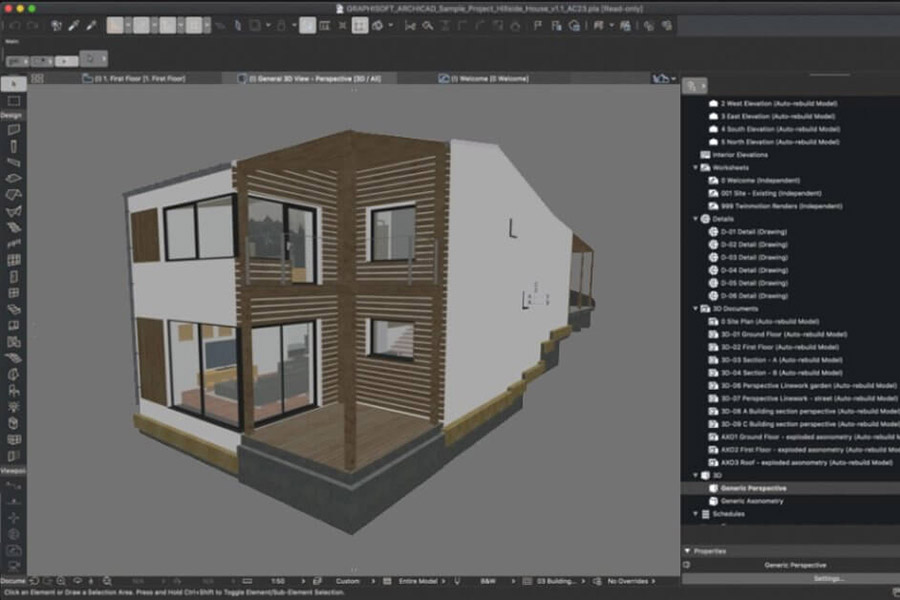
Task: Open AXO3 Roof exploded axonometry
Action: pyautogui.click(x=806, y=463)
